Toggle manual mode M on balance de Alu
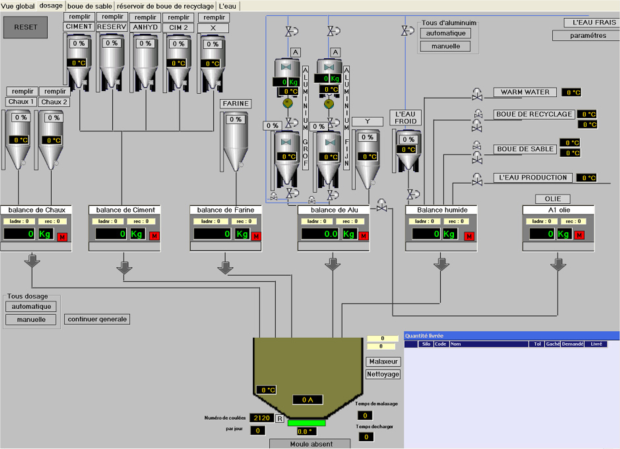Screen dimensions: 620x449 tap(363, 236)
